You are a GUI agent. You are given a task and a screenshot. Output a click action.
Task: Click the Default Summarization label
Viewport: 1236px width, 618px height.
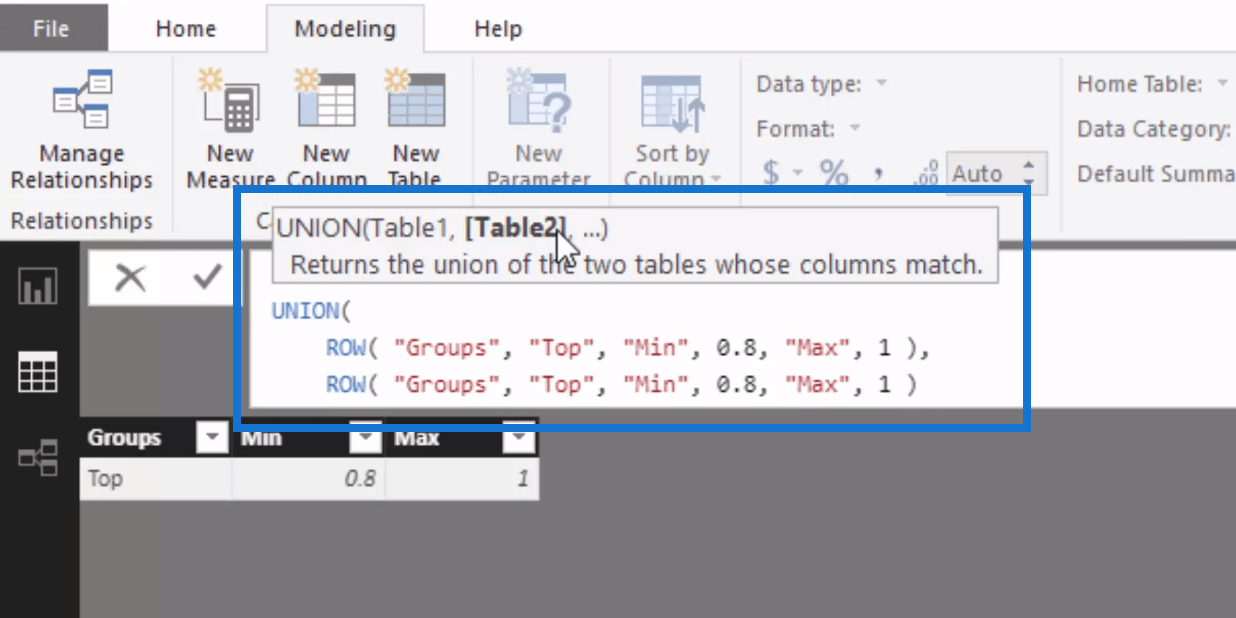coord(1155,173)
